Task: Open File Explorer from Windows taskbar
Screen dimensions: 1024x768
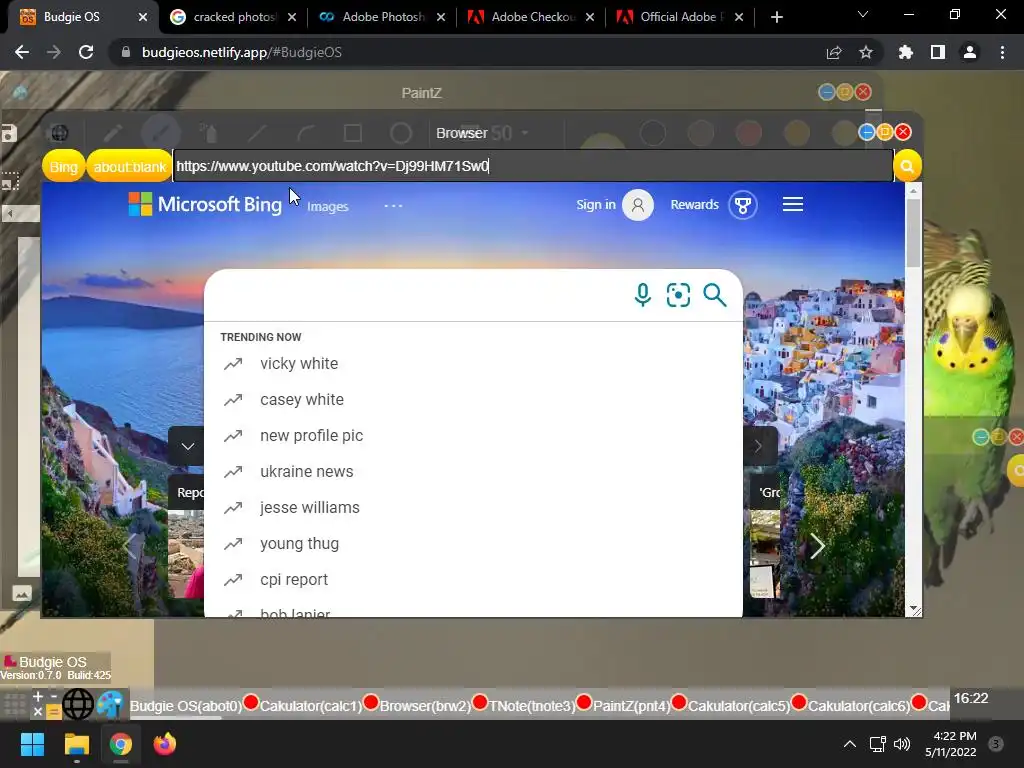Action: pos(76,744)
